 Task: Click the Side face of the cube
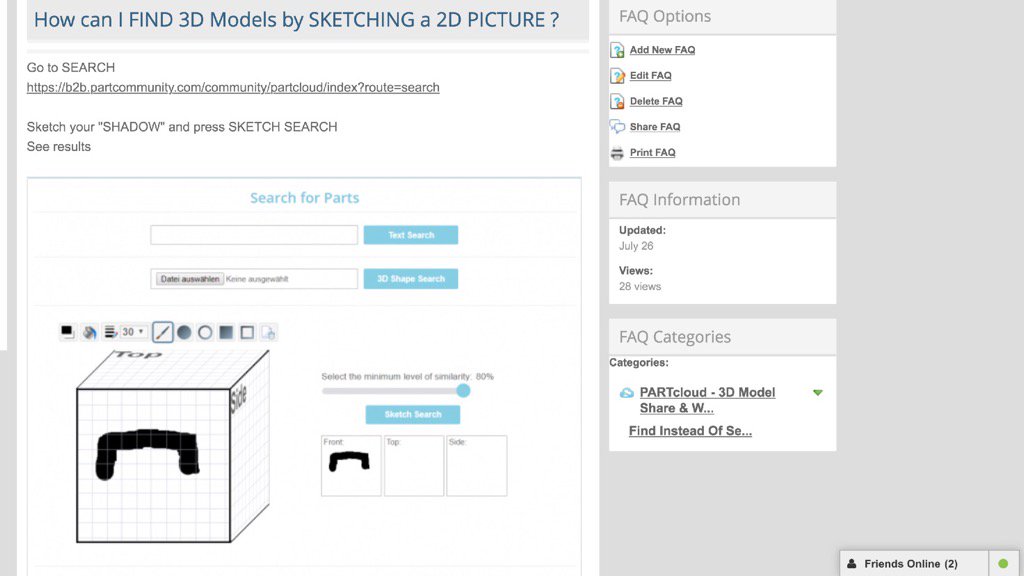250,446
